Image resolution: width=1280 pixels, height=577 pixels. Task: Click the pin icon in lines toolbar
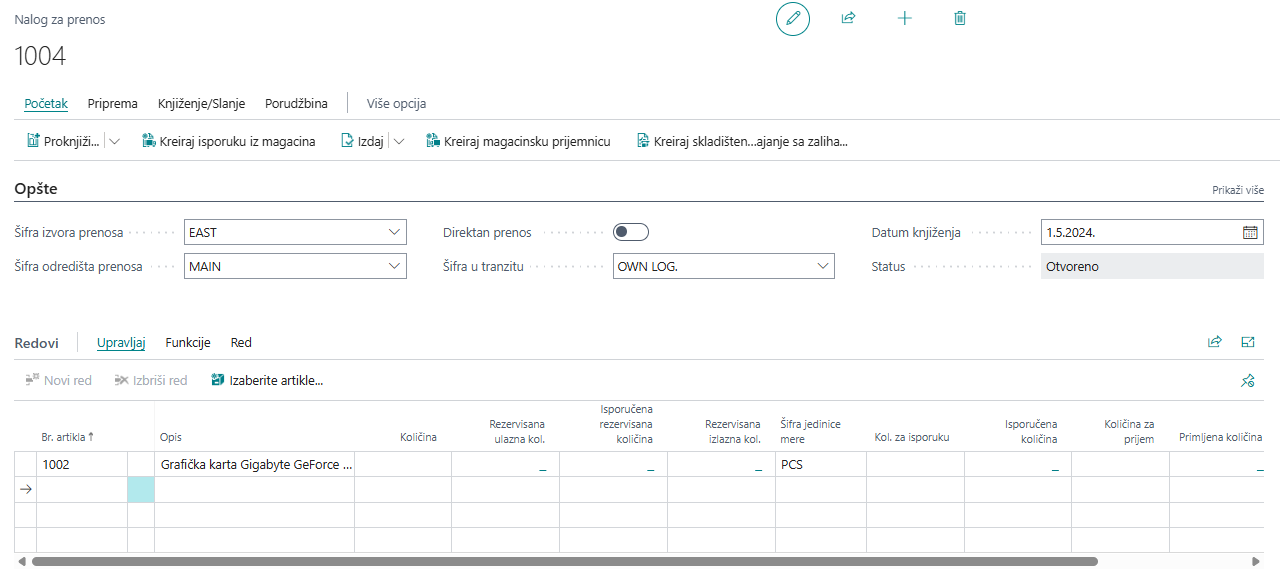[x=1248, y=381]
